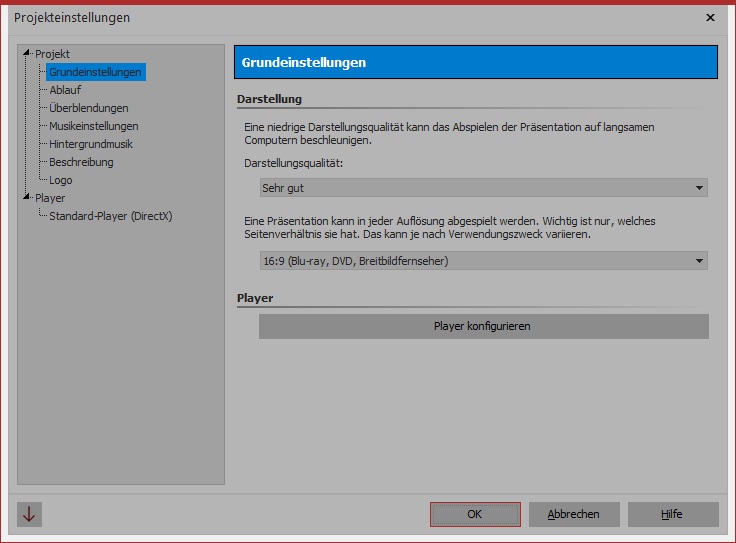The image size is (736, 543).
Task: Close the Projekteinstellungen dialog
Action: pyautogui.click(x=710, y=18)
